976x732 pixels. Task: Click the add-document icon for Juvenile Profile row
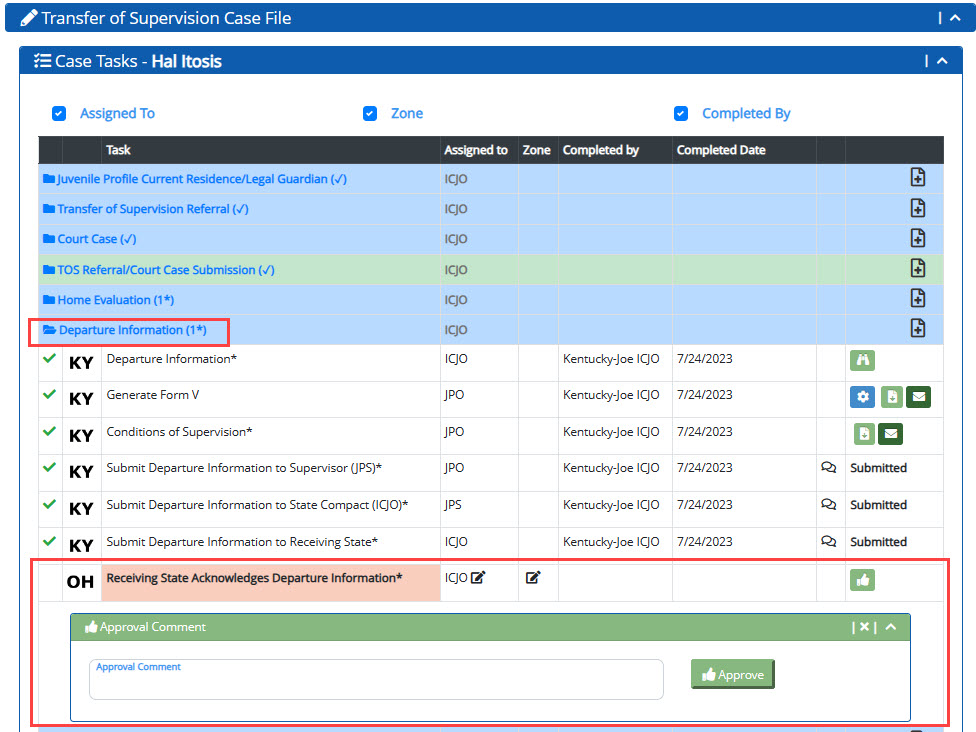(x=917, y=177)
